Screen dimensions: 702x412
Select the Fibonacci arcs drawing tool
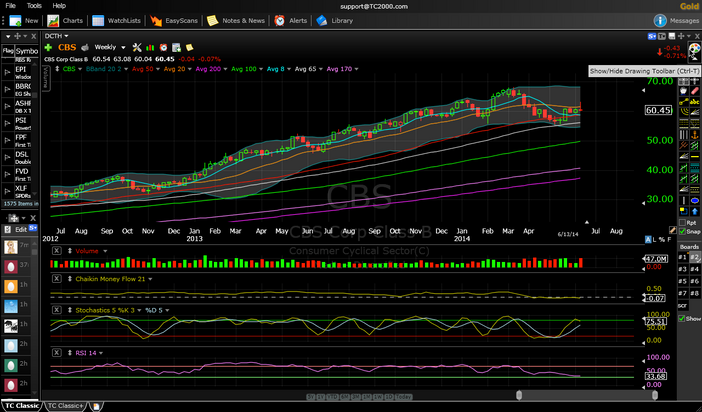click(x=684, y=112)
